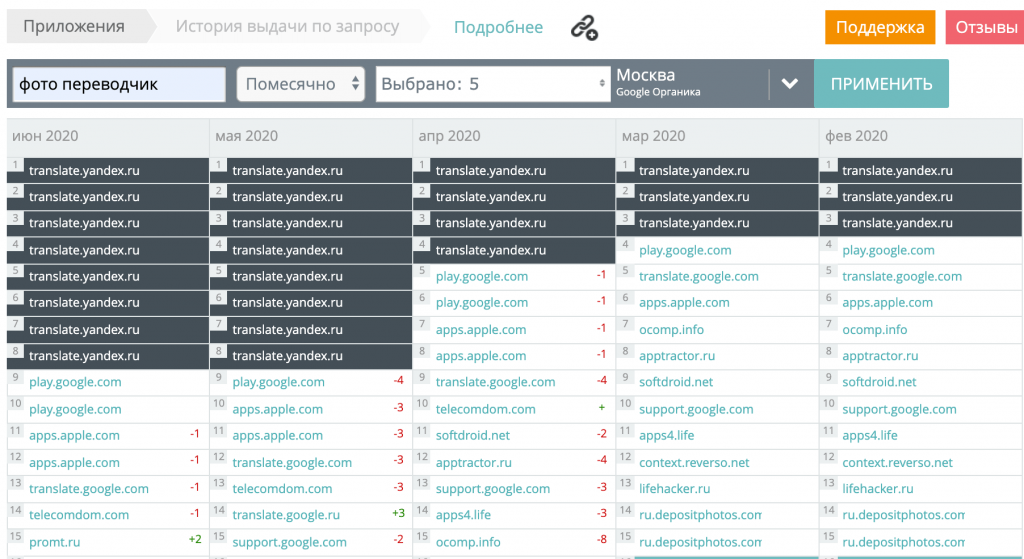The image size is (1024, 559).
Task: Open translate.google.com at position 9 in April
Action: coord(495,382)
